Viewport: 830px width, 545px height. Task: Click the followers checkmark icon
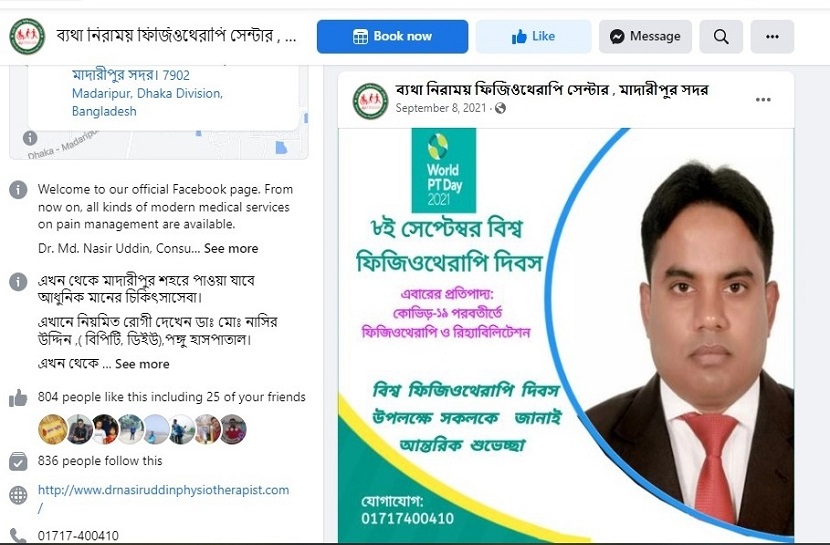coord(18,461)
